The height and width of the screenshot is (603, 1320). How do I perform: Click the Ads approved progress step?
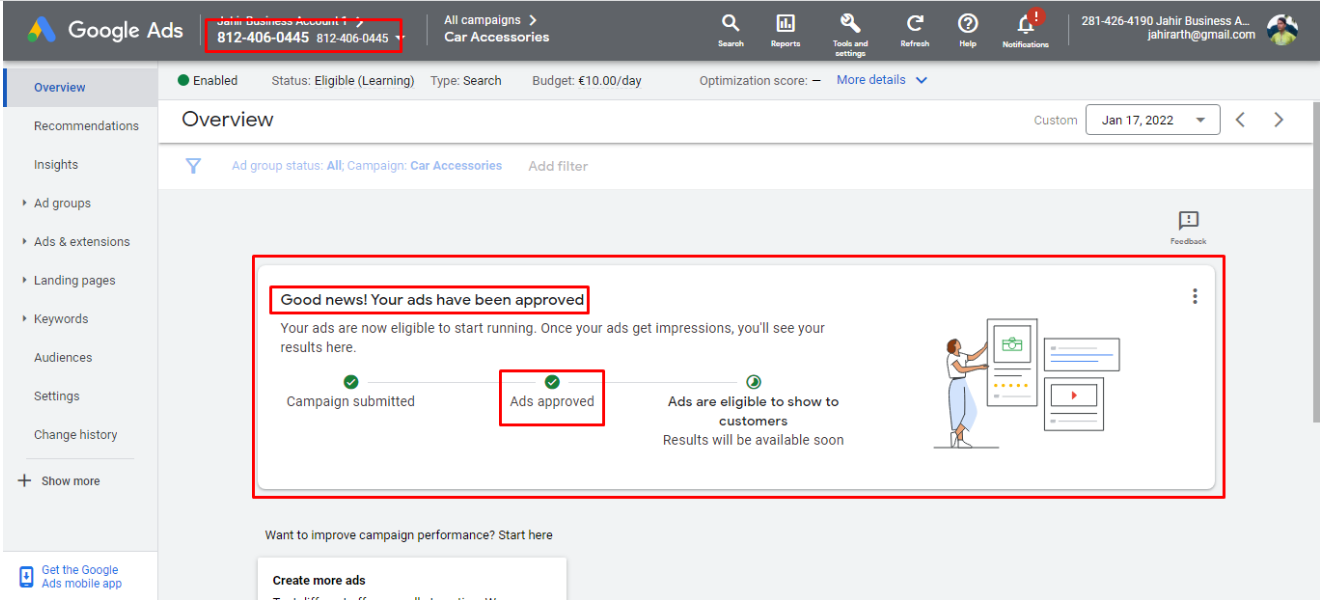tap(552, 391)
